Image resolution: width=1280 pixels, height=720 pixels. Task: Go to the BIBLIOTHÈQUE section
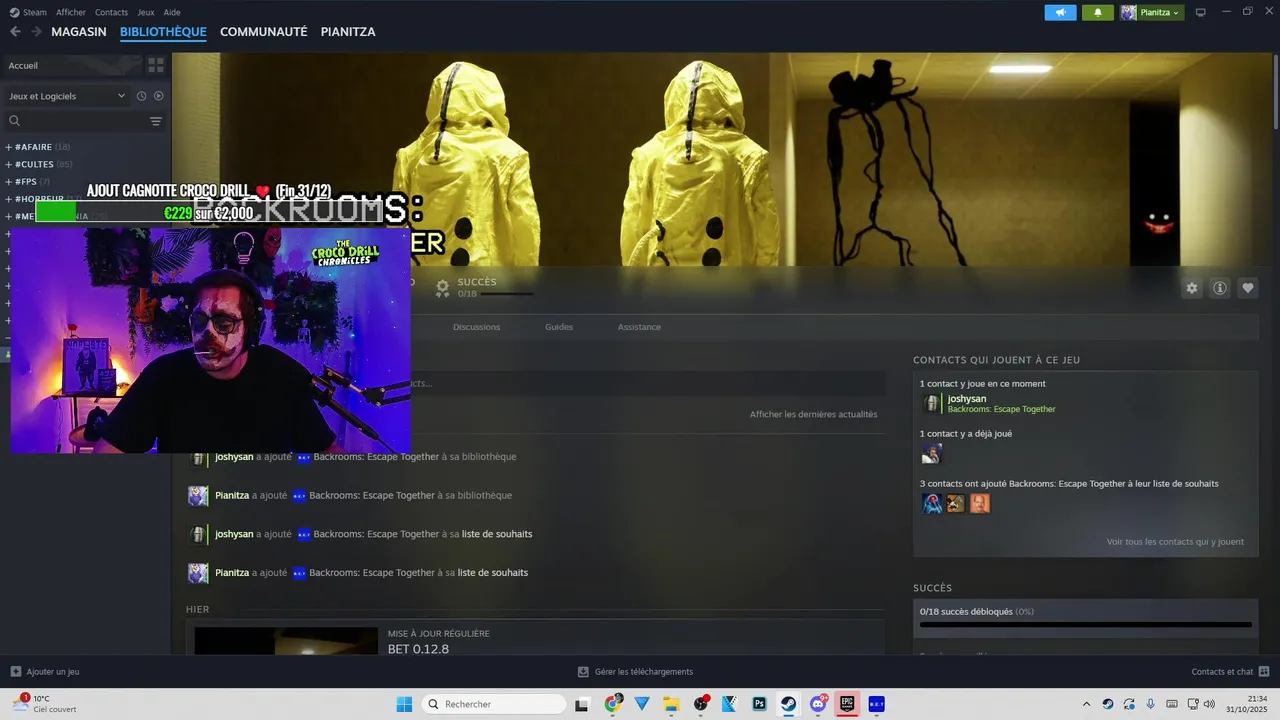[163, 32]
